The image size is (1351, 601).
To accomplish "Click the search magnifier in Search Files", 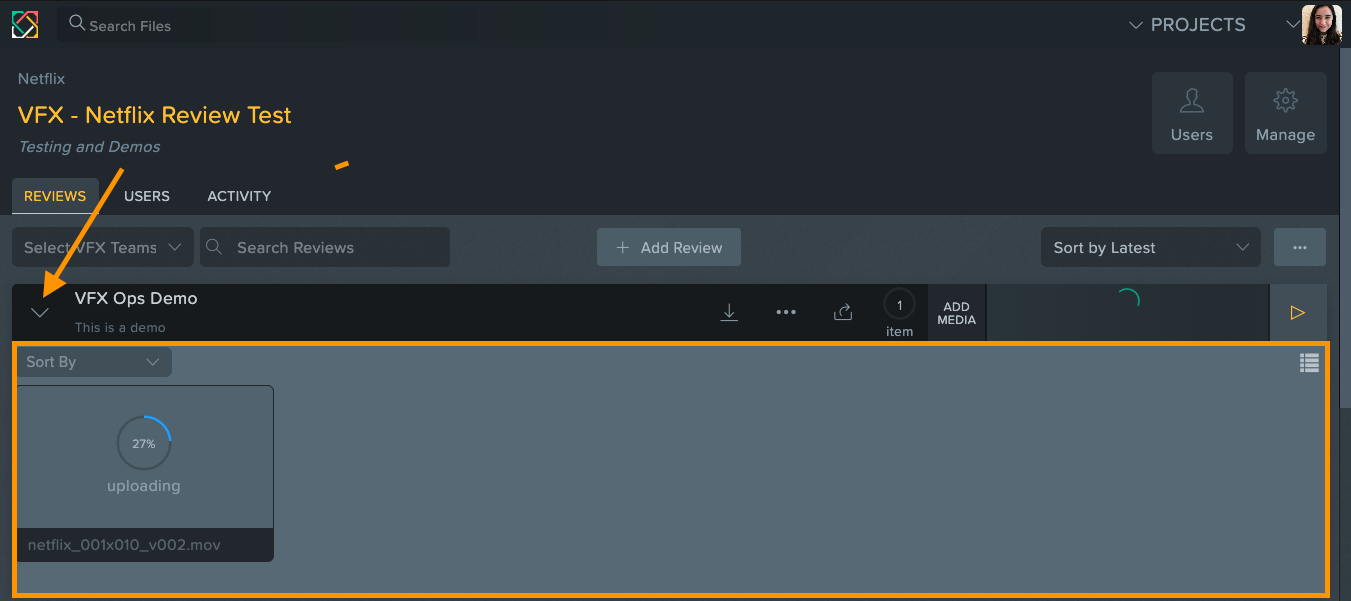I will tap(77, 23).
